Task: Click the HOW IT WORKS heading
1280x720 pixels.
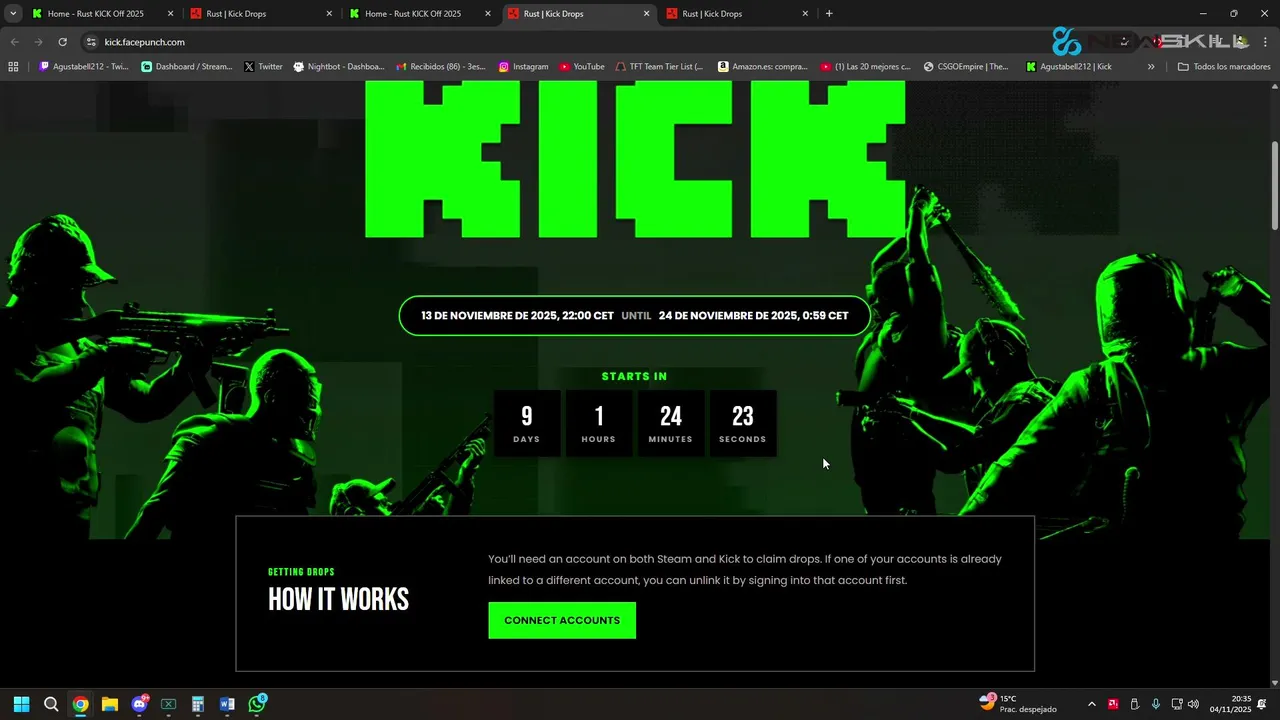Action: click(x=338, y=600)
